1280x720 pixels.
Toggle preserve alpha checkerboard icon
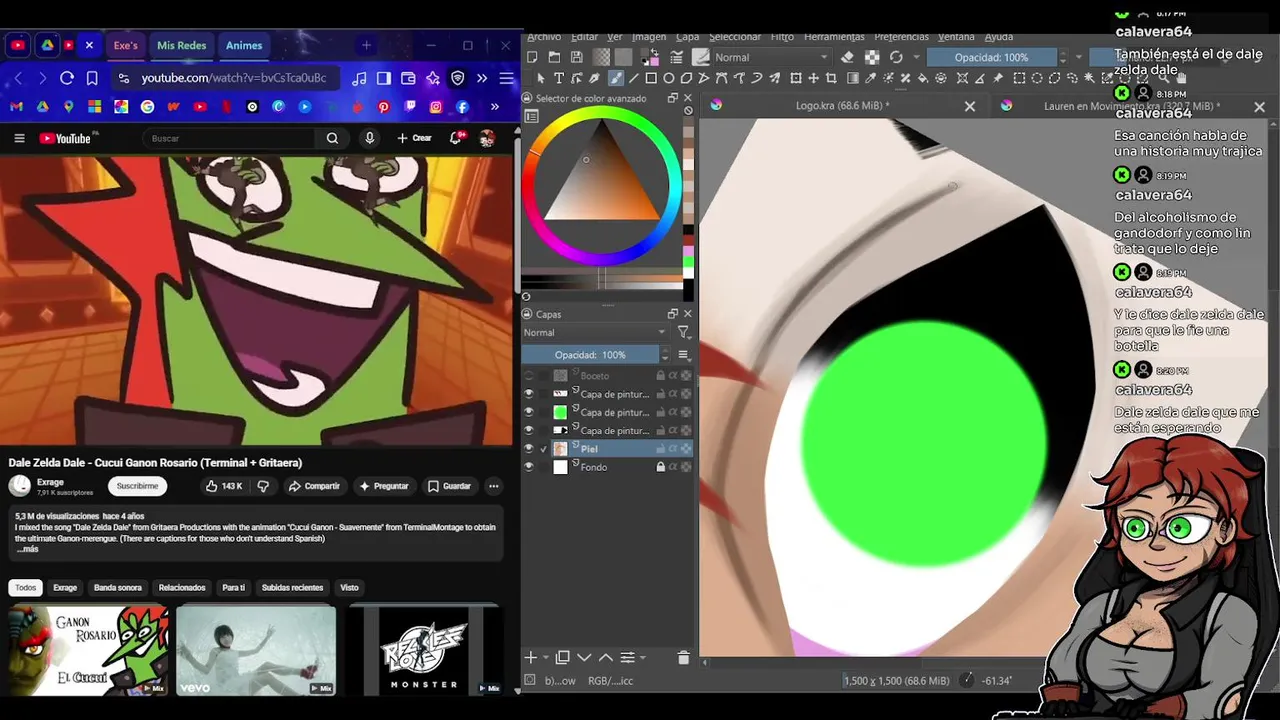tap(872, 57)
